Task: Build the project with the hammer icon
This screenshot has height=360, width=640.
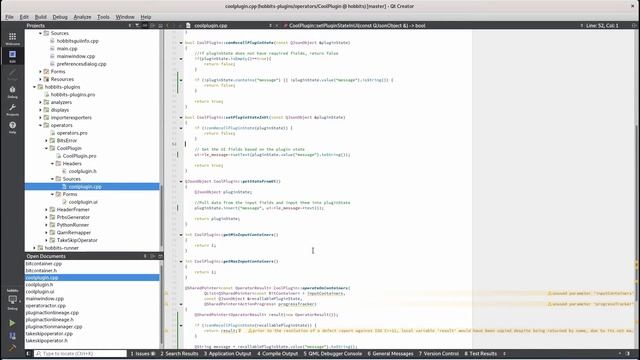Action: (12, 347)
